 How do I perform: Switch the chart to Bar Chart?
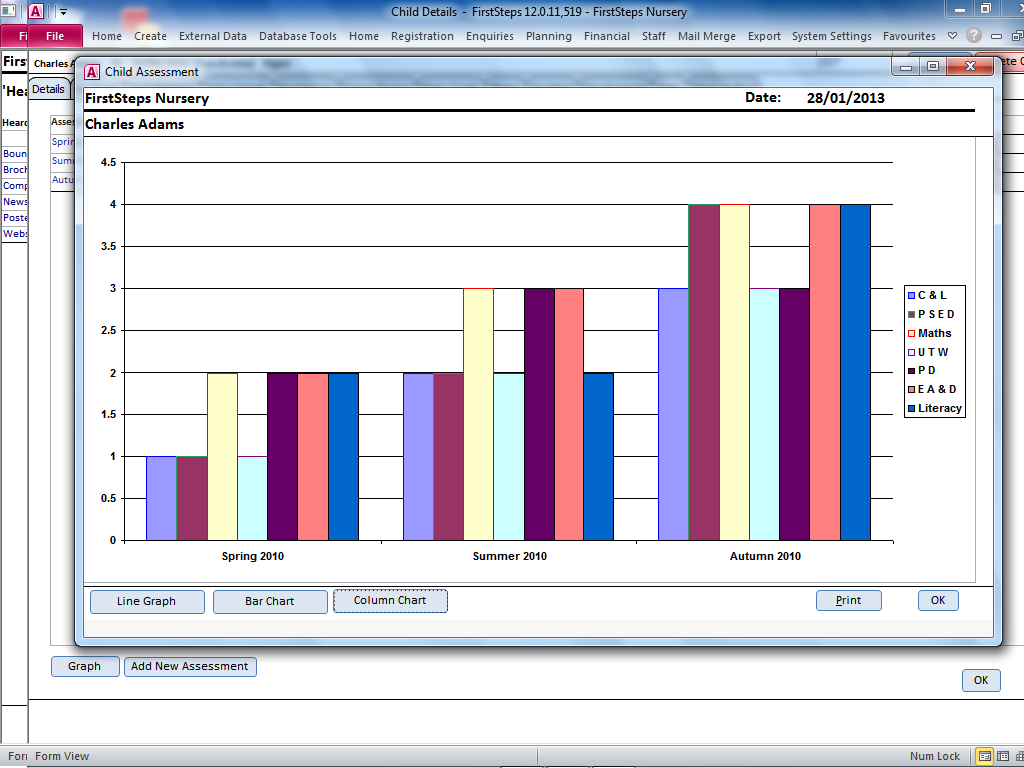click(269, 601)
